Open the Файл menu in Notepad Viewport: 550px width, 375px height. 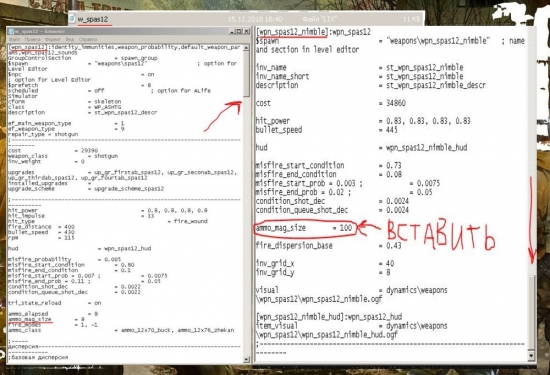[14, 39]
